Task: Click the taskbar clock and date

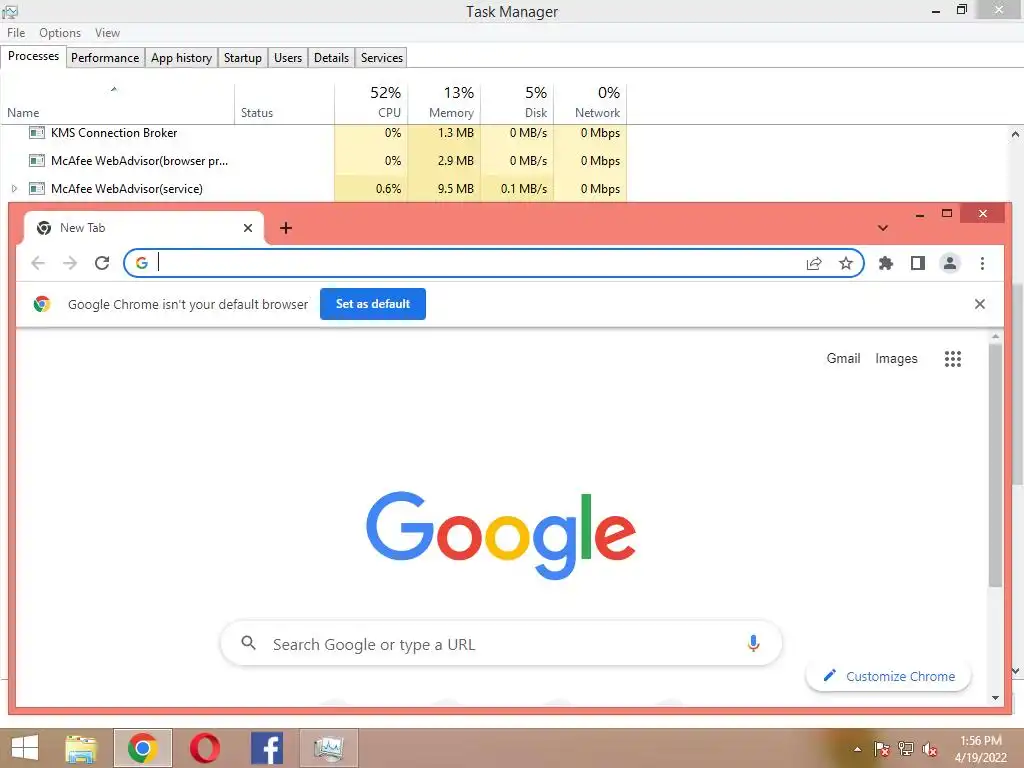Action: (981, 749)
